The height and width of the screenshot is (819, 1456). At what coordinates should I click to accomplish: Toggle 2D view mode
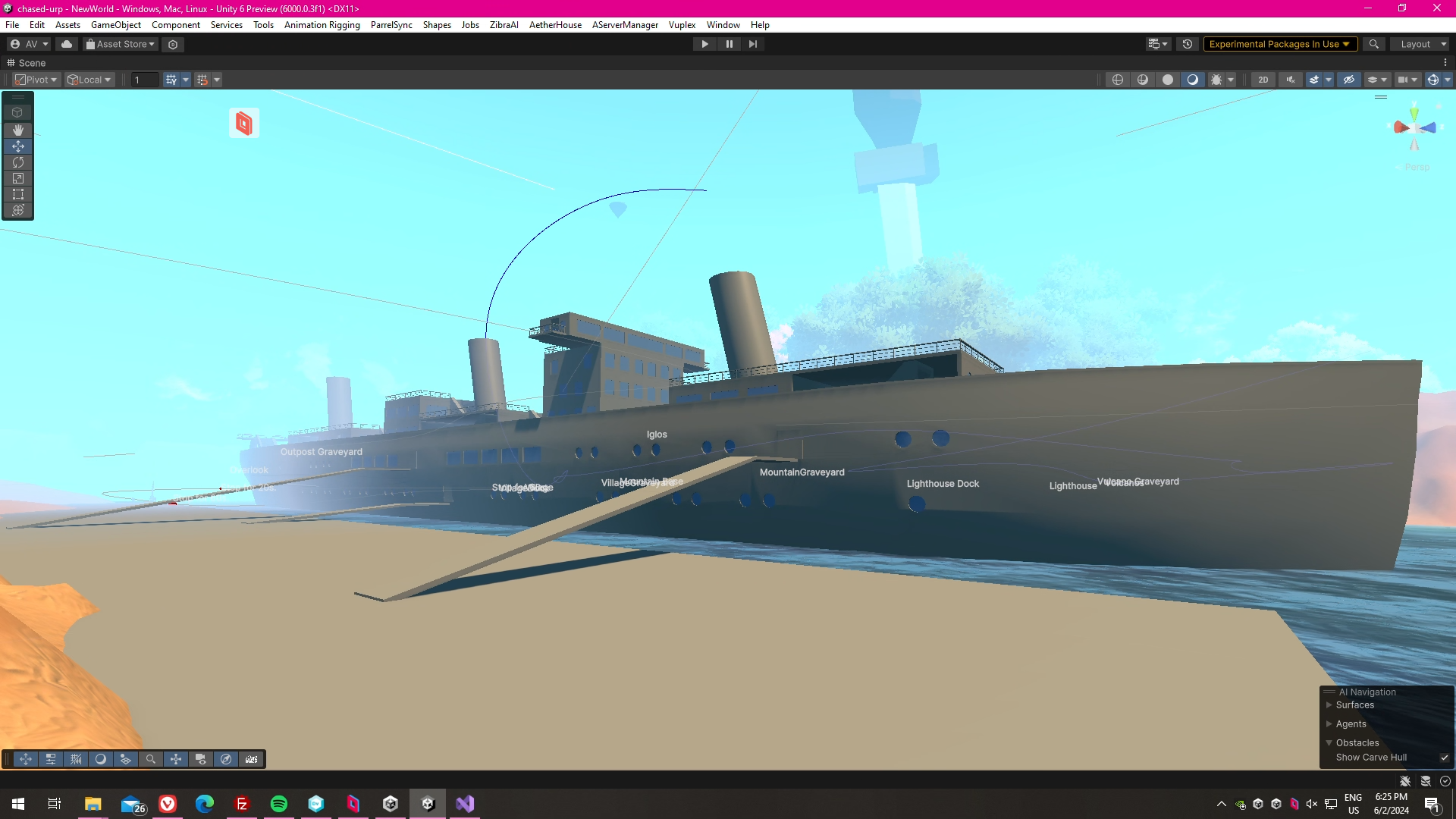pos(1263,80)
